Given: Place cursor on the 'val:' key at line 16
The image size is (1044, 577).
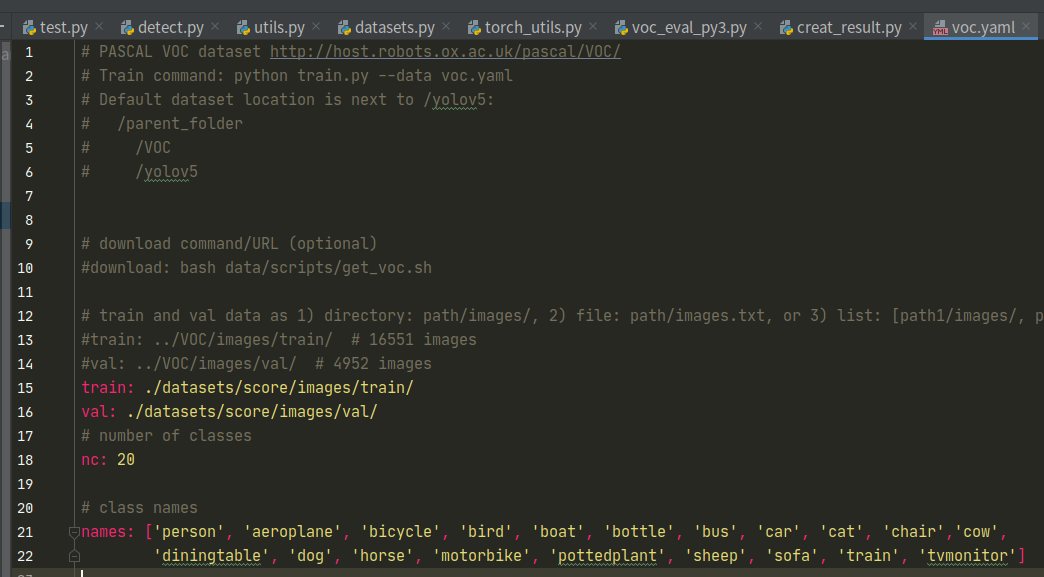Looking at the screenshot, I should click(99, 411).
